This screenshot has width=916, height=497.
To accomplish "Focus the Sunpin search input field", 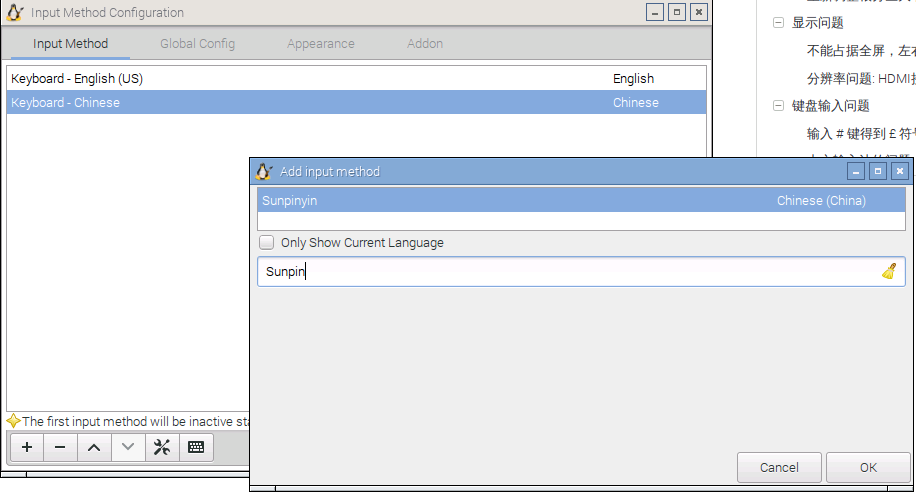I will 581,272.
